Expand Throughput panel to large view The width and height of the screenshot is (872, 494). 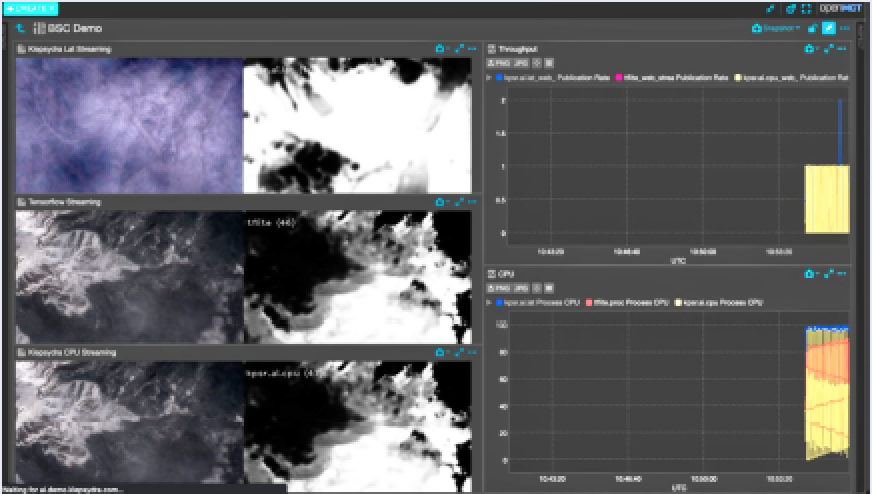point(829,49)
